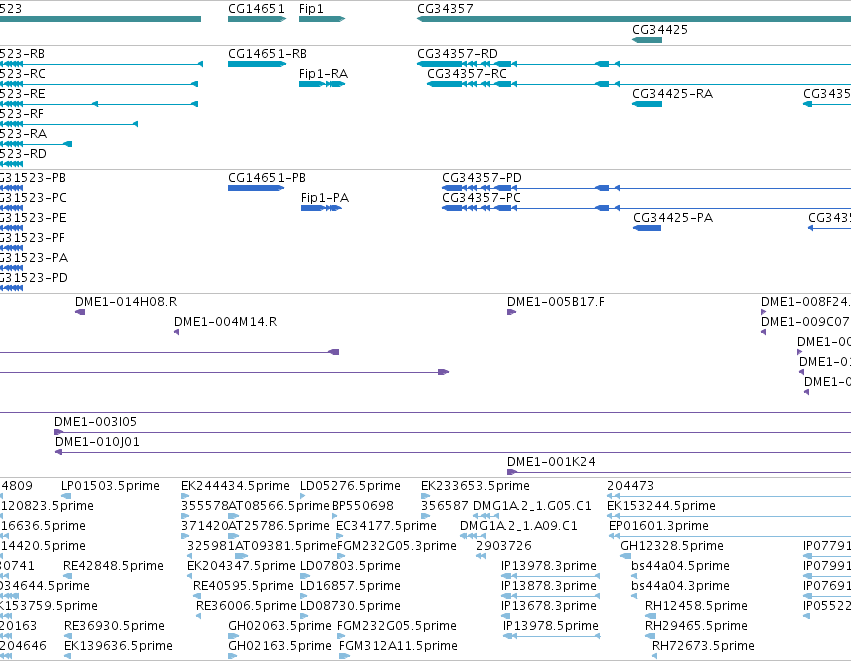Select EST AT09381.5prime
Viewport: 851px width, 661px height.
(286, 546)
